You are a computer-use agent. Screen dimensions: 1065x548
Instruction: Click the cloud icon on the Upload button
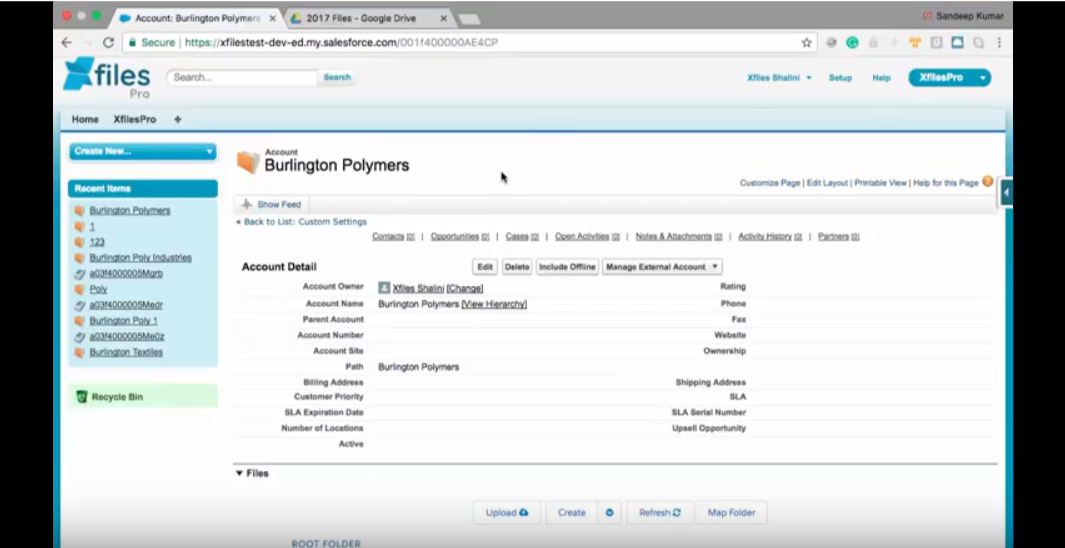click(524, 513)
